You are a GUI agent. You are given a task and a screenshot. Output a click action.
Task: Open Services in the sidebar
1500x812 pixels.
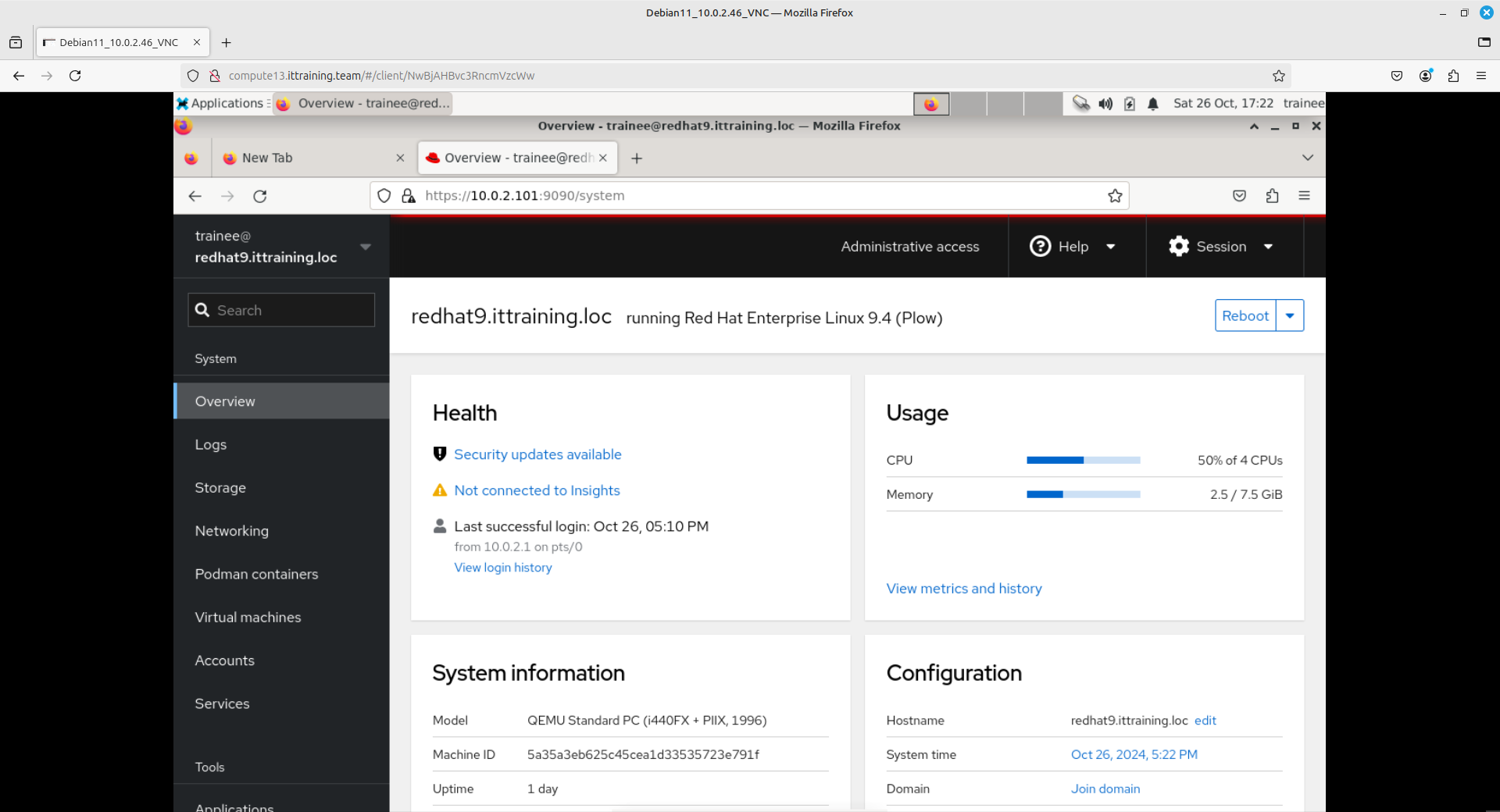click(x=281, y=703)
